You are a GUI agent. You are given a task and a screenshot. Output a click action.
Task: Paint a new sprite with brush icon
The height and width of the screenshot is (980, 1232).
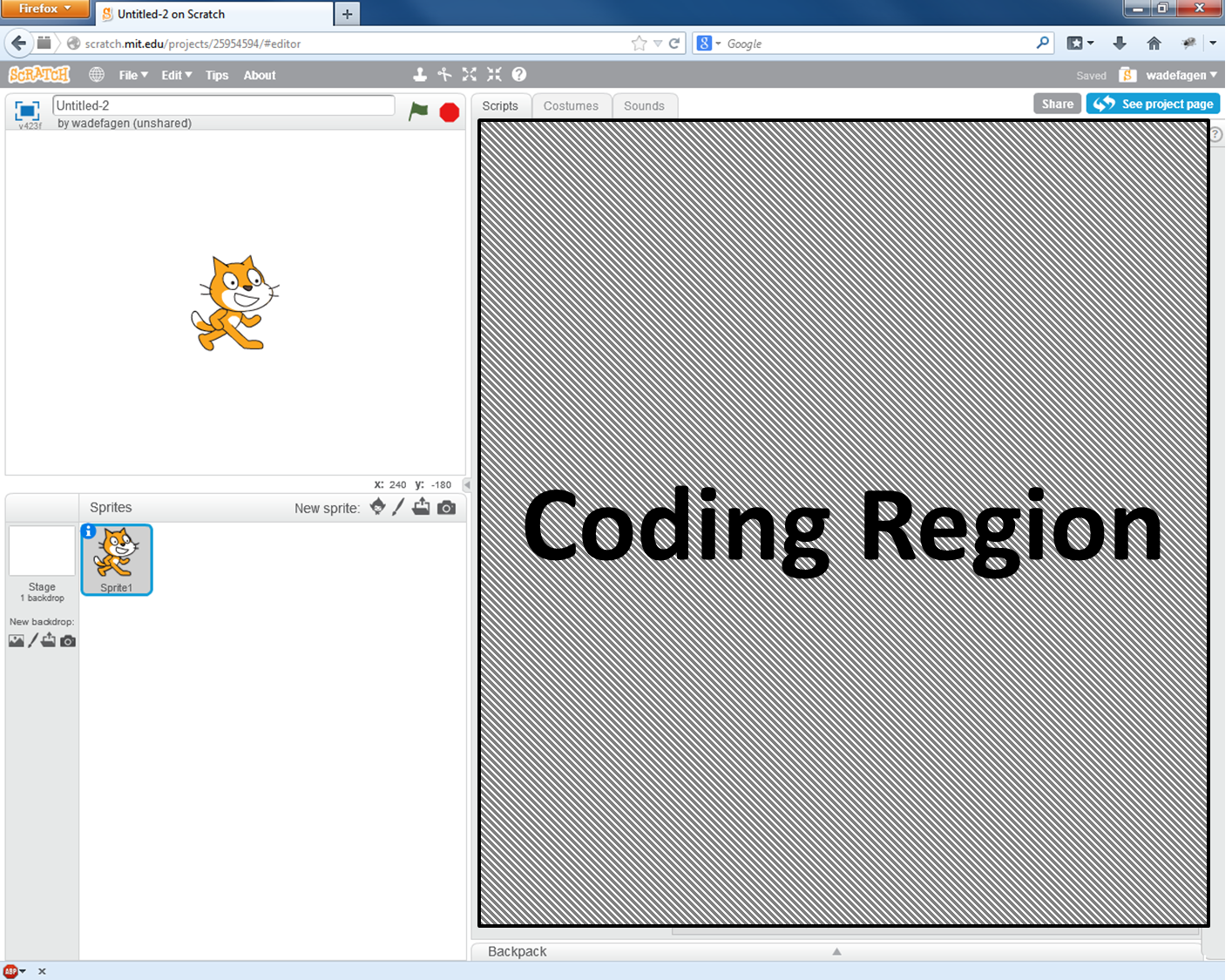point(398,507)
